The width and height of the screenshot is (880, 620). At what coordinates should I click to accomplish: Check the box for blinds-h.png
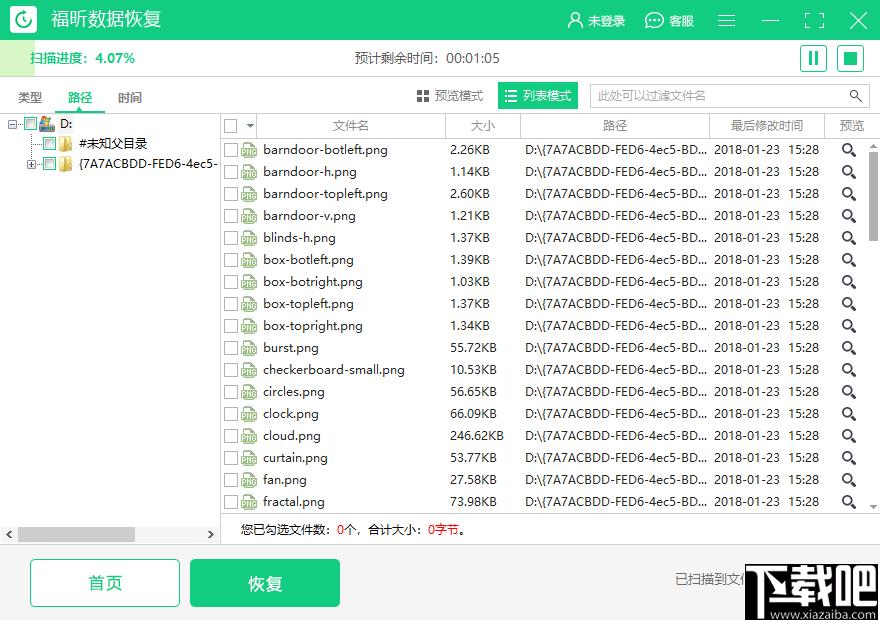point(231,238)
